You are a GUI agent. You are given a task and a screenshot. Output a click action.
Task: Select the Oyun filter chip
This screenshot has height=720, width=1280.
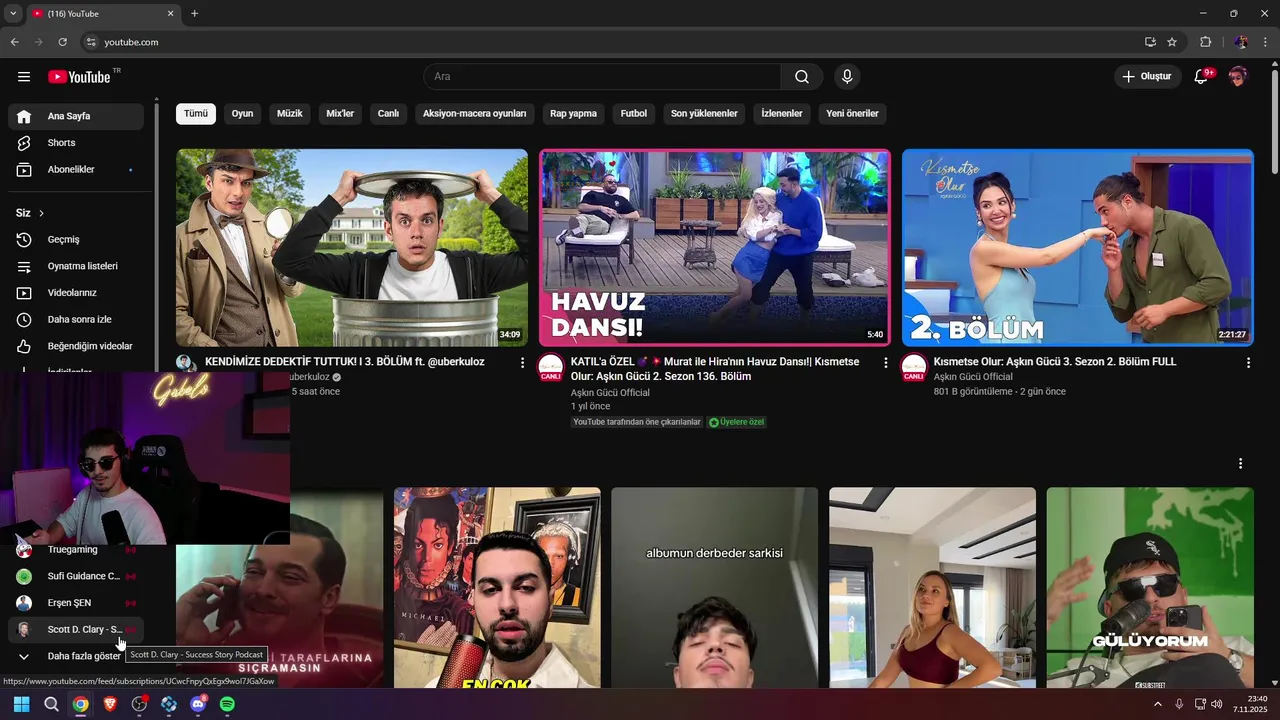243,114
